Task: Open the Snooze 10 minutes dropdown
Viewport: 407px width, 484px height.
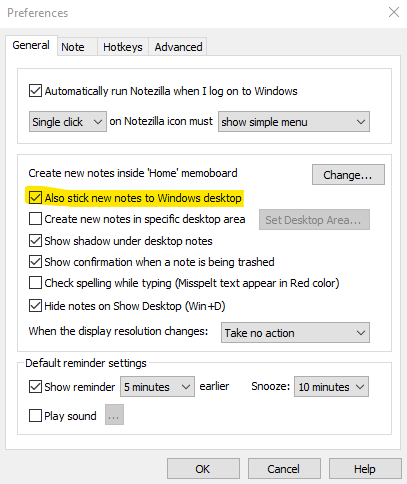Action: (331, 387)
